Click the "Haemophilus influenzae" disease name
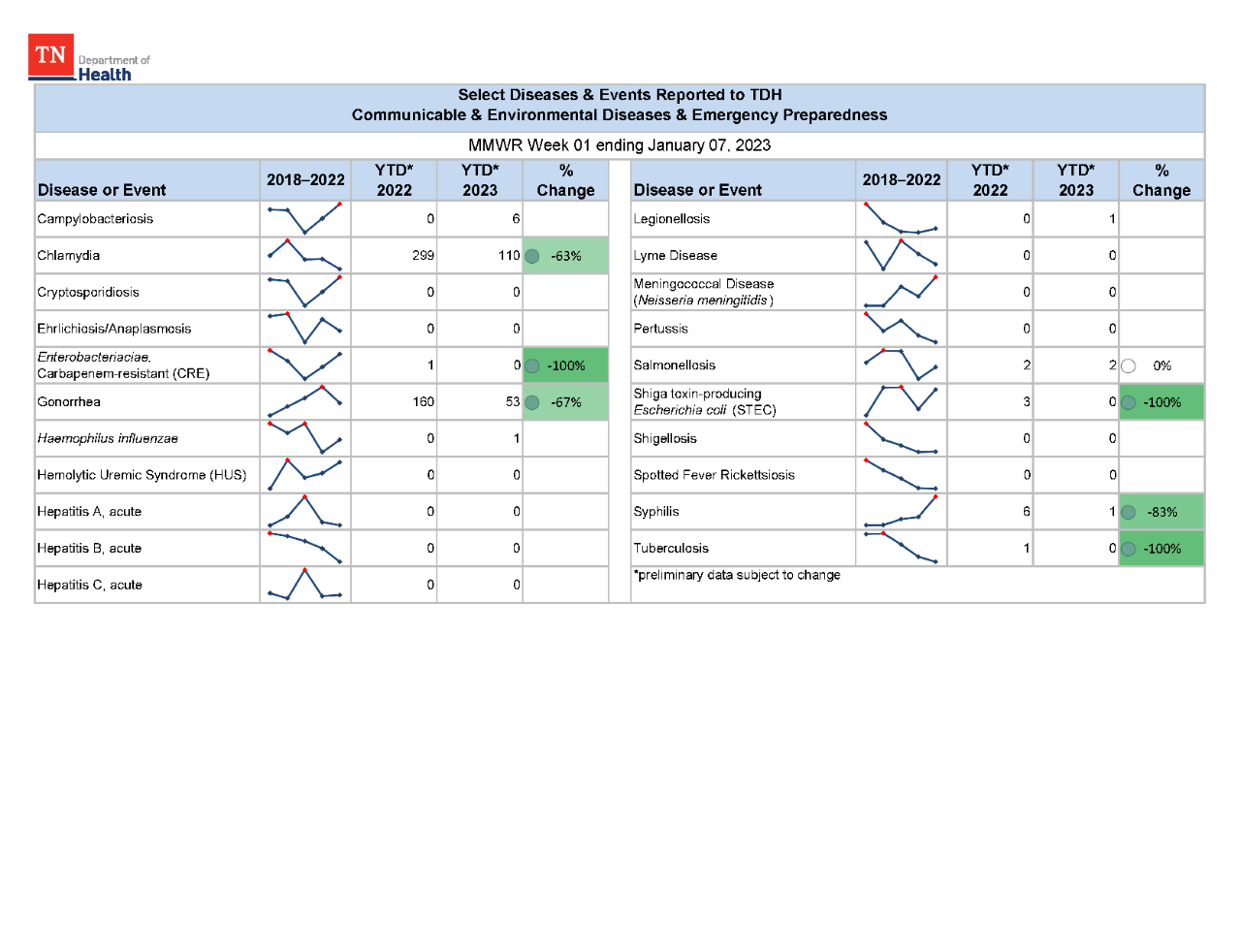The image size is (1241, 952). 108,439
